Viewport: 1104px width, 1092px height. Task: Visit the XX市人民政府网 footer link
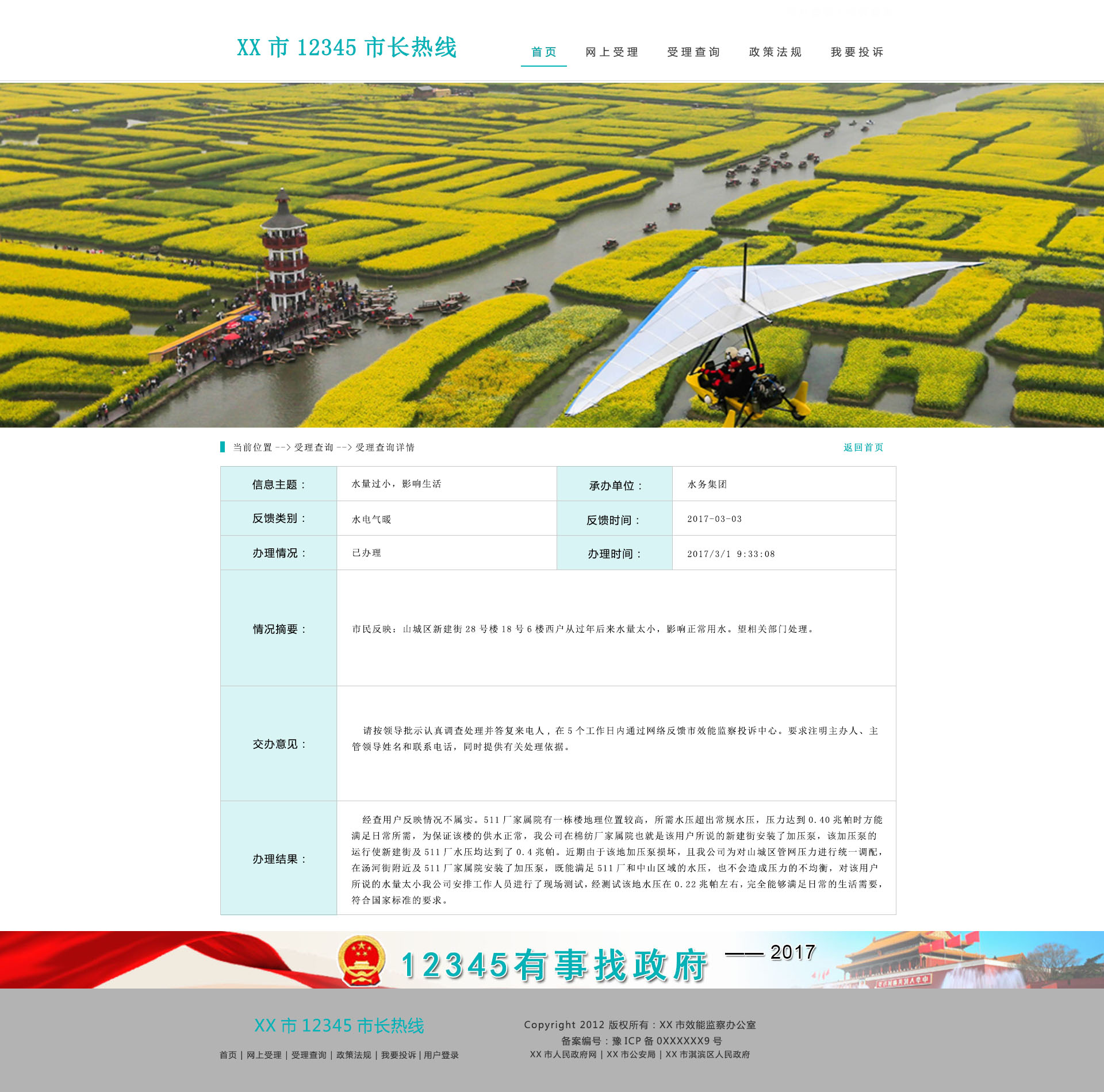[563, 1055]
